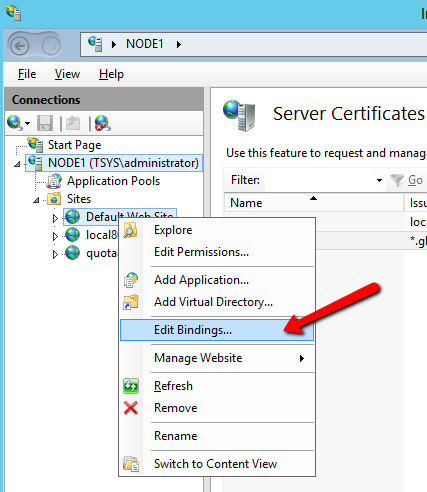Image resolution: width=427 pixels, height=492 pixels.
Task: Click the Add Application icon in menu
Action: (x=131, y=280)
